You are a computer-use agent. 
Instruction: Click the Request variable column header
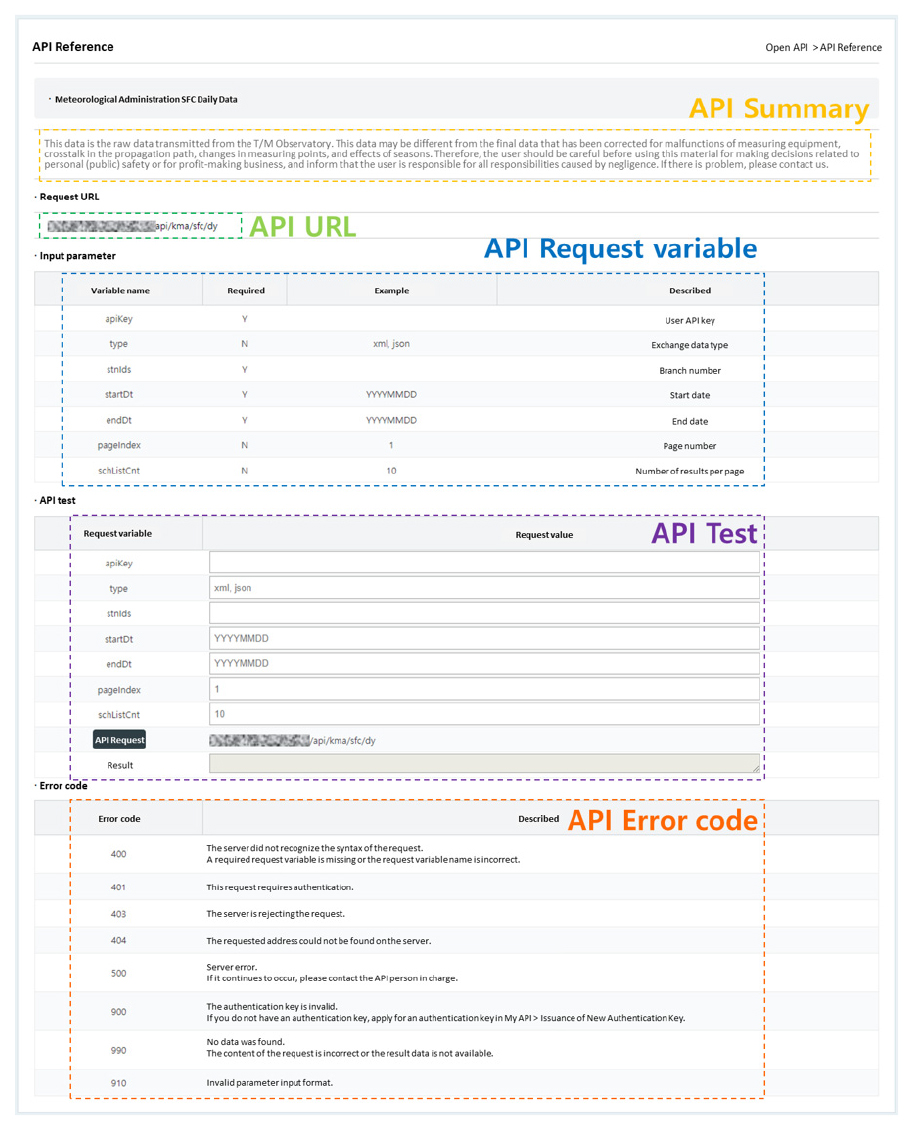click(118, 534)
